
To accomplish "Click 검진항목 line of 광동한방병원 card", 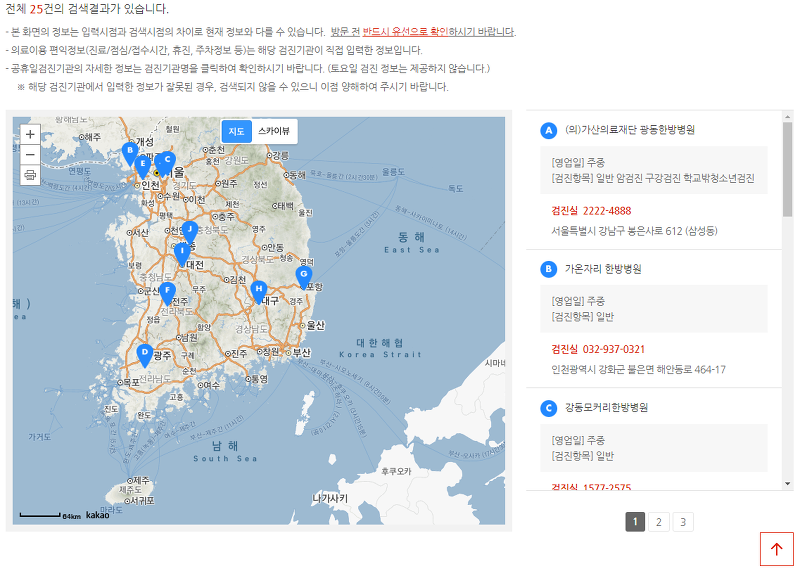I will [x=653, y=178].
